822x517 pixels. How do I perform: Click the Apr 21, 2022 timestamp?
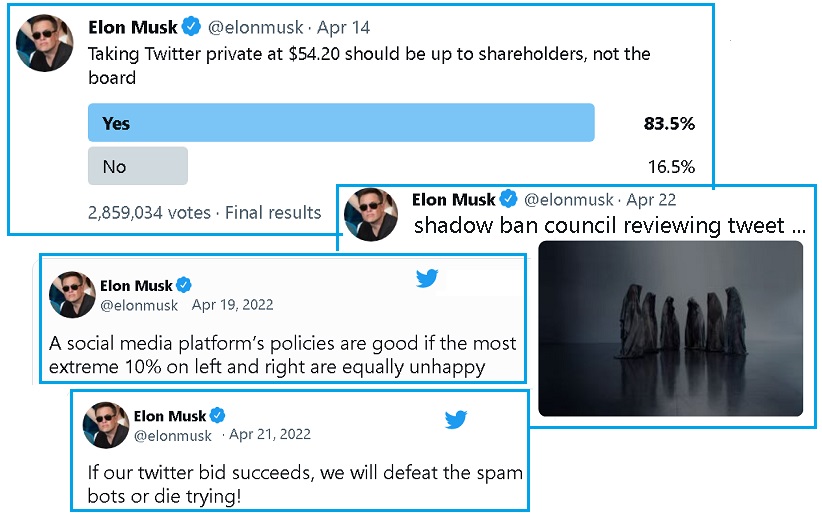tap(270, 434)
